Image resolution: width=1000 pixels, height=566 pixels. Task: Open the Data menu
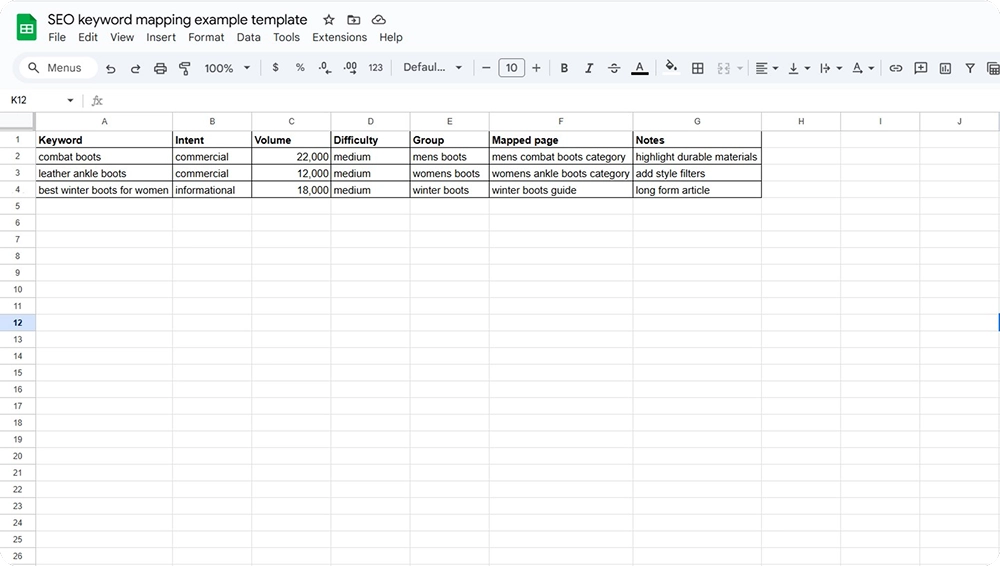click(248, 37)
